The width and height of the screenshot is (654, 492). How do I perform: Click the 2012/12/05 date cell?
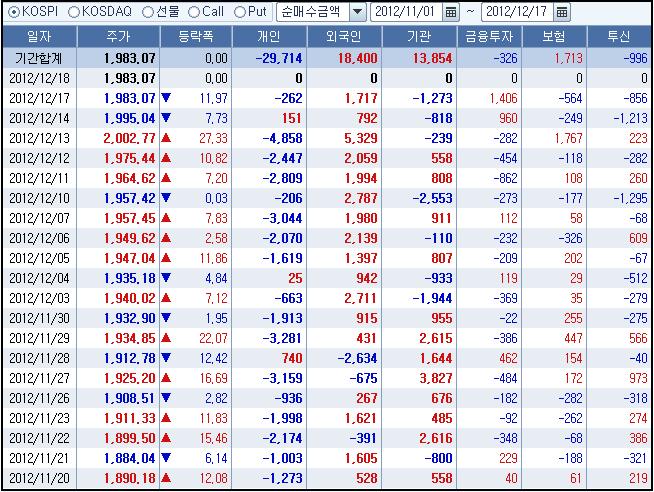(x=40, y=259)
